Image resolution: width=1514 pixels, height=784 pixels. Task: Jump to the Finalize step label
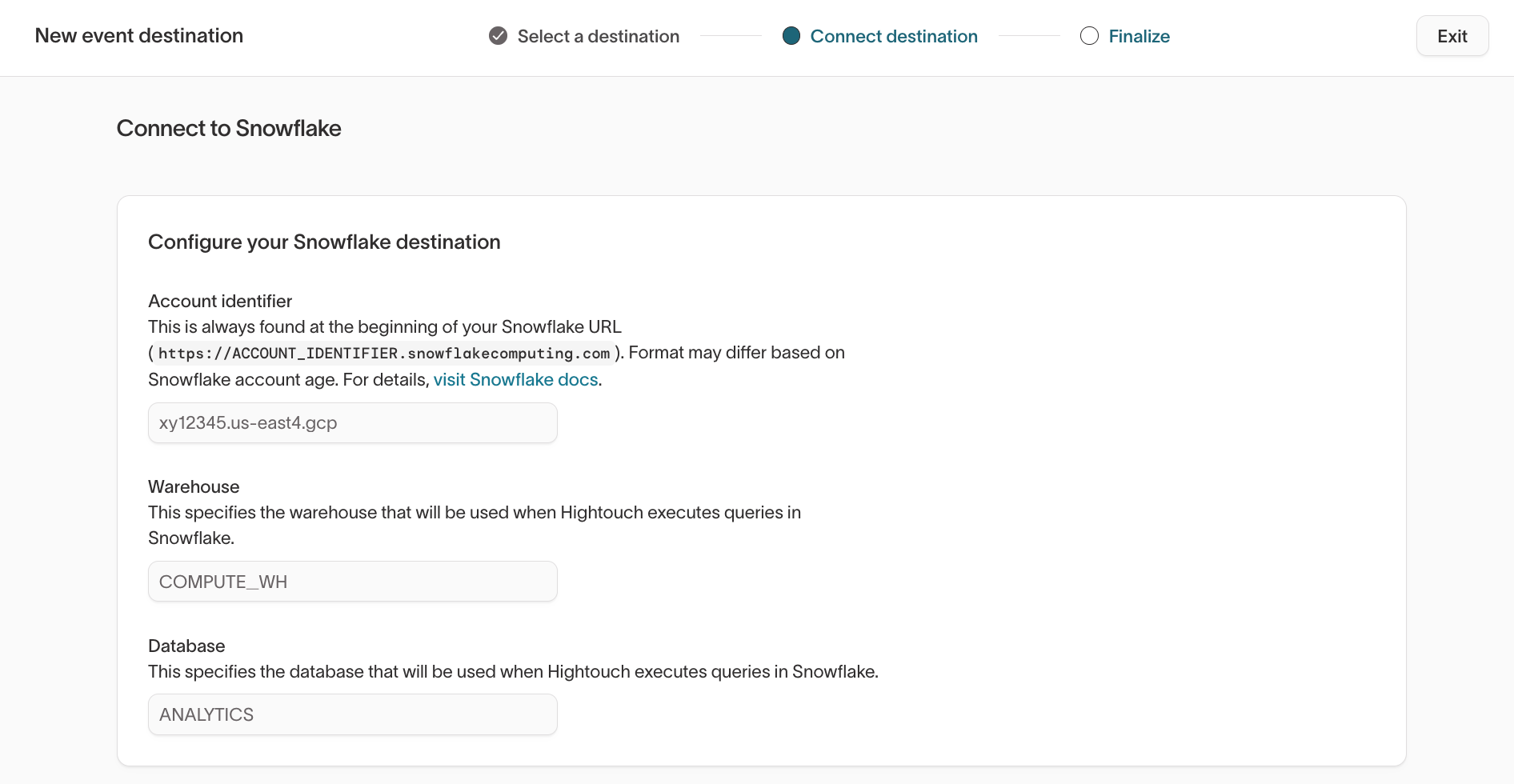pyautogui.click(x=1139, y=36)
